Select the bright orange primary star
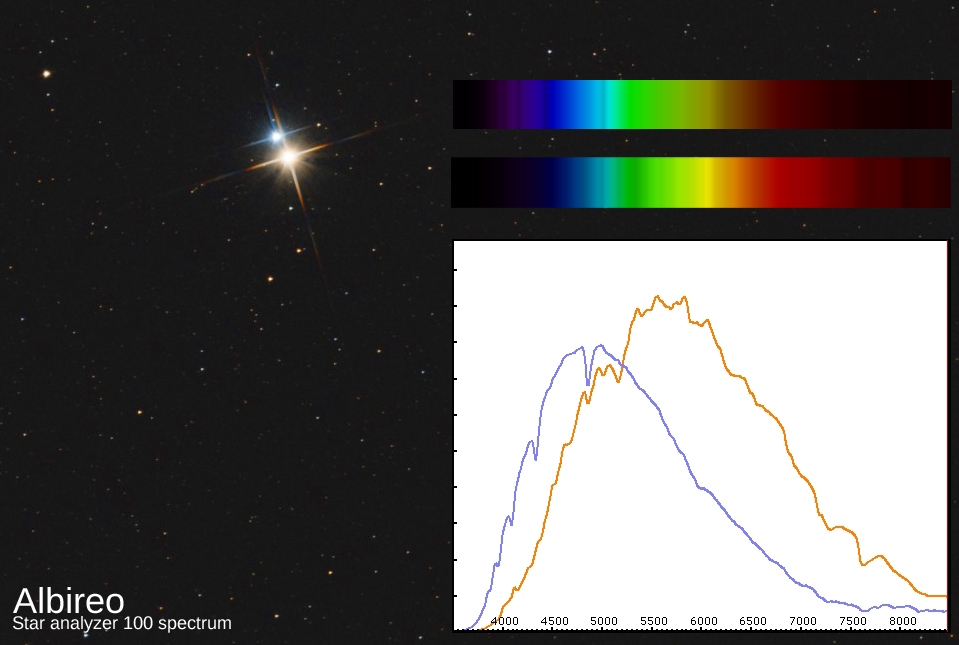959x645 pixels. (288, 157)
